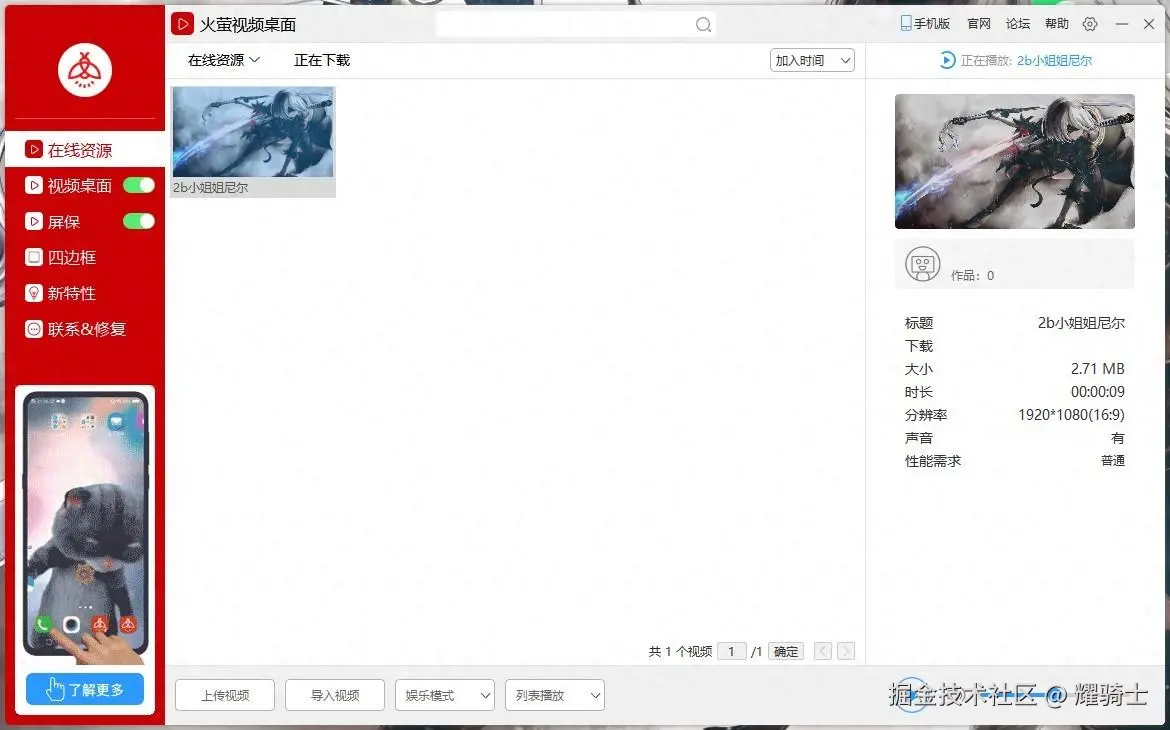Viewport: 1170px width, 730px height.
Task: Click the 在线资源 sidebar icon
Action: [34, 149]
